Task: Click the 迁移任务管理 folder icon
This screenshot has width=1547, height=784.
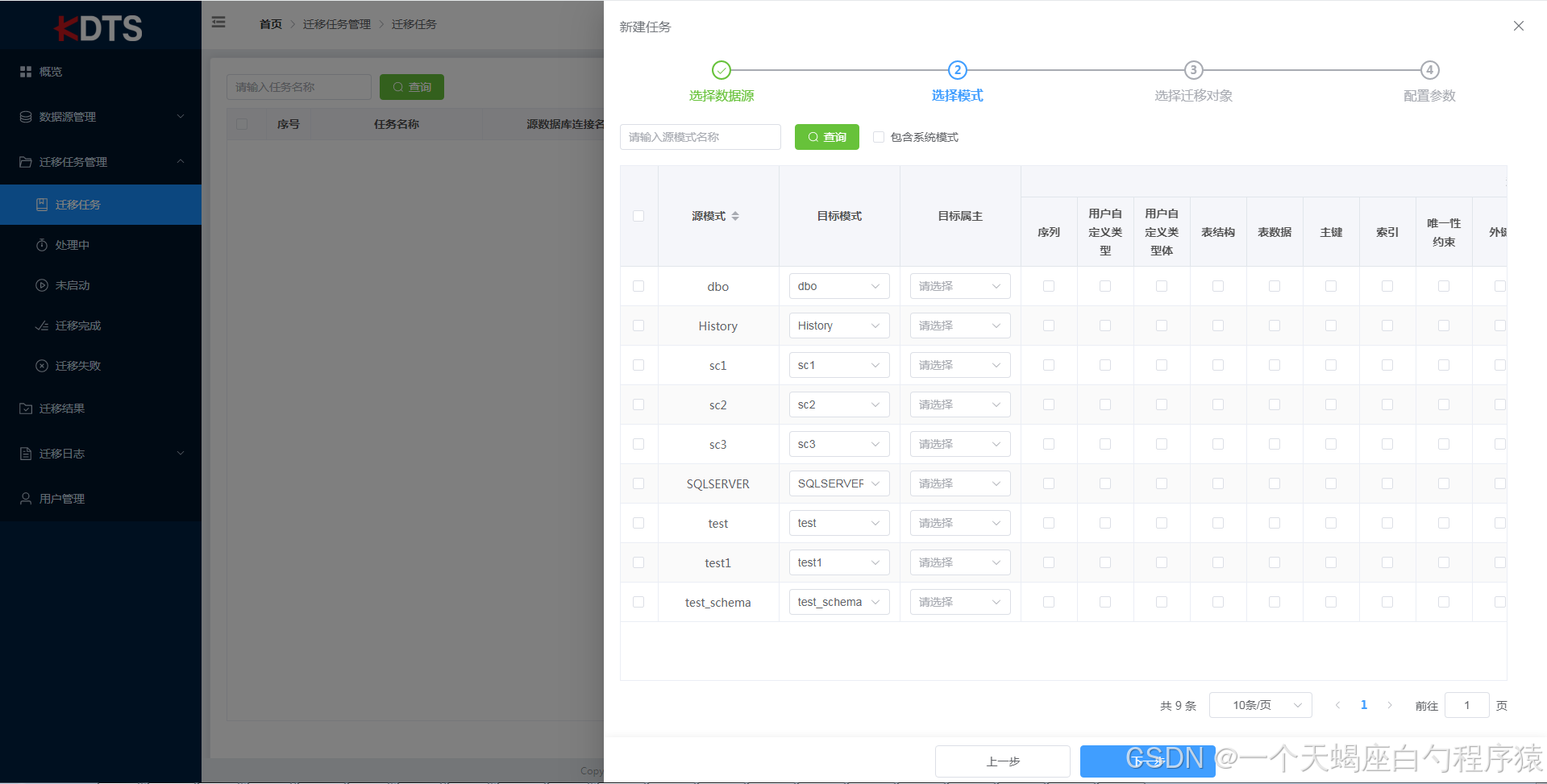Action: point(26,162)
